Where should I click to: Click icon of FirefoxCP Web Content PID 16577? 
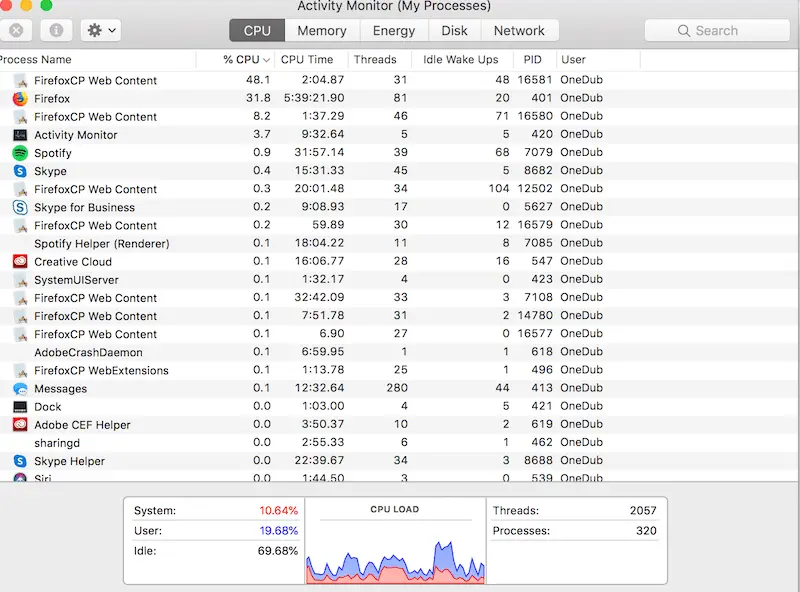(x=20, y=334)
